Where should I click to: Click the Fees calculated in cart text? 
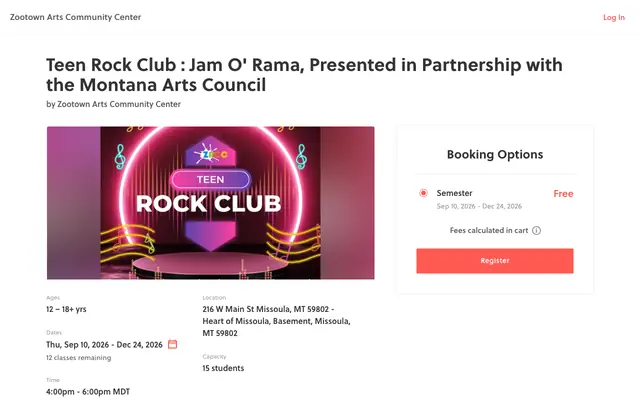pos(489,231)
